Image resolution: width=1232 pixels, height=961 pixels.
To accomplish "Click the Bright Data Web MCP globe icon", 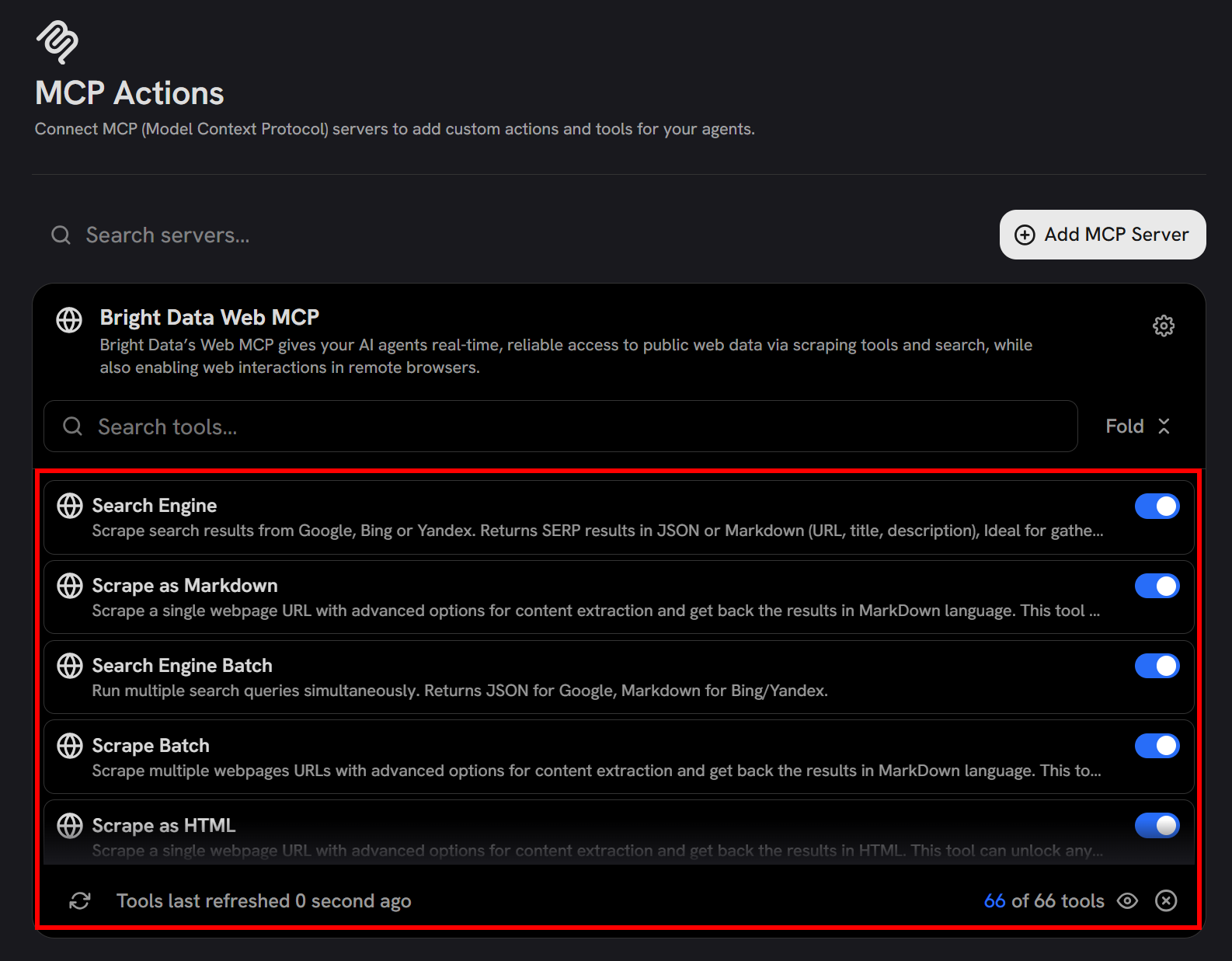I will [69, 319].
